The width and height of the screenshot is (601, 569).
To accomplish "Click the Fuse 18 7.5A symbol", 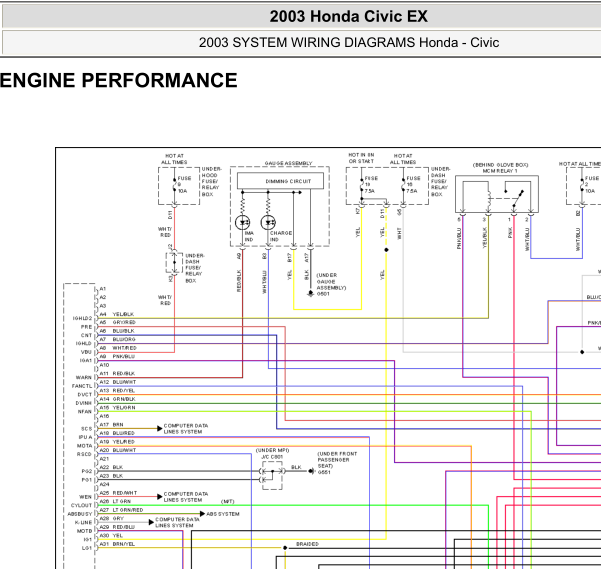I will click(404, 186).
